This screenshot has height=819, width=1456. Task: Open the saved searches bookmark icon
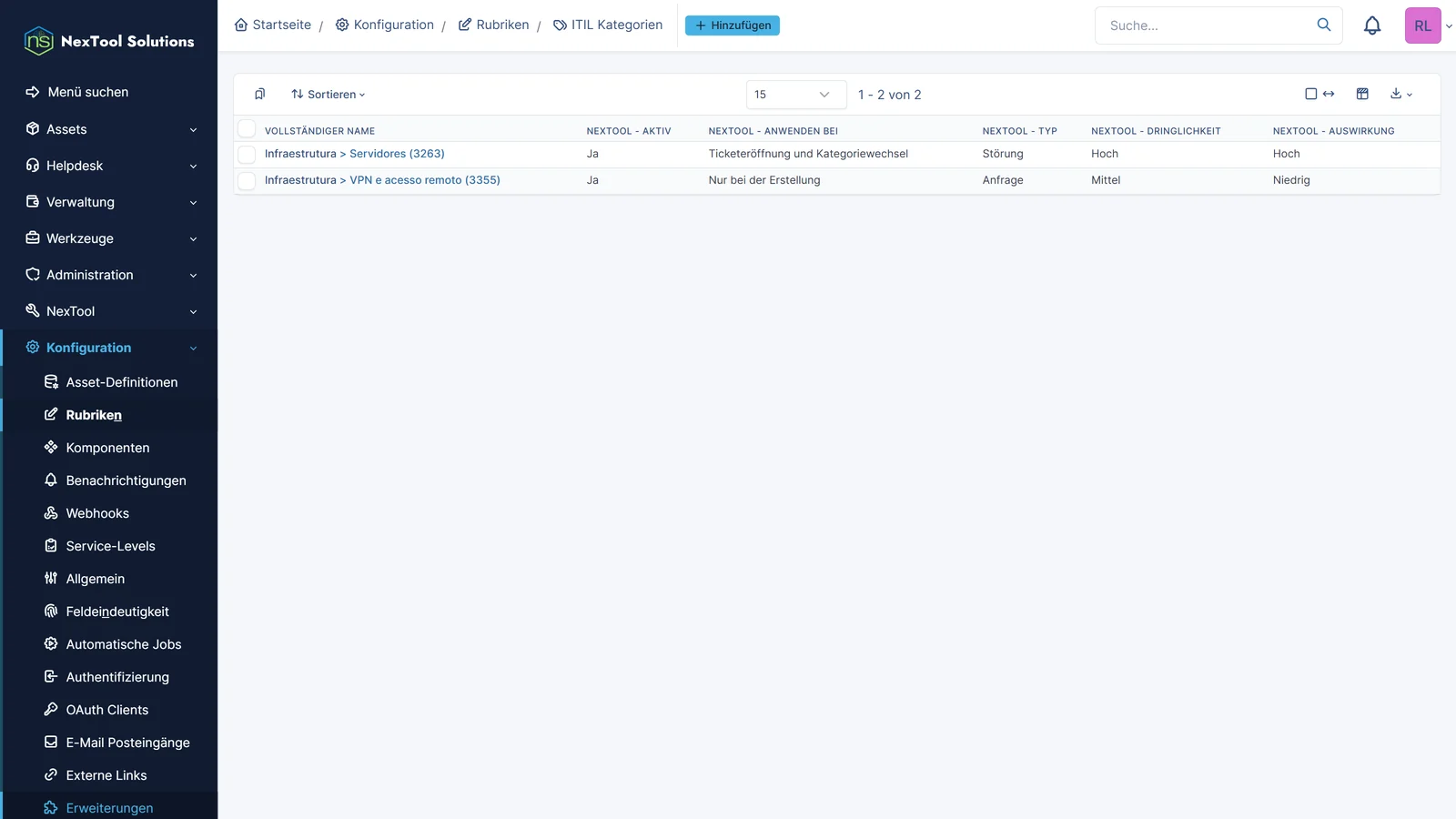click(x=260, y=94)
